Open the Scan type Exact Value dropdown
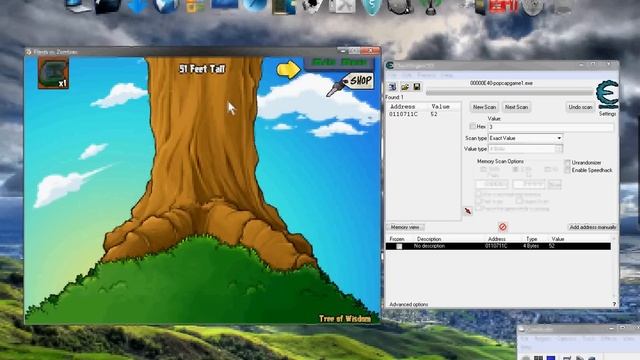640x360 pixels. [526, 138]
